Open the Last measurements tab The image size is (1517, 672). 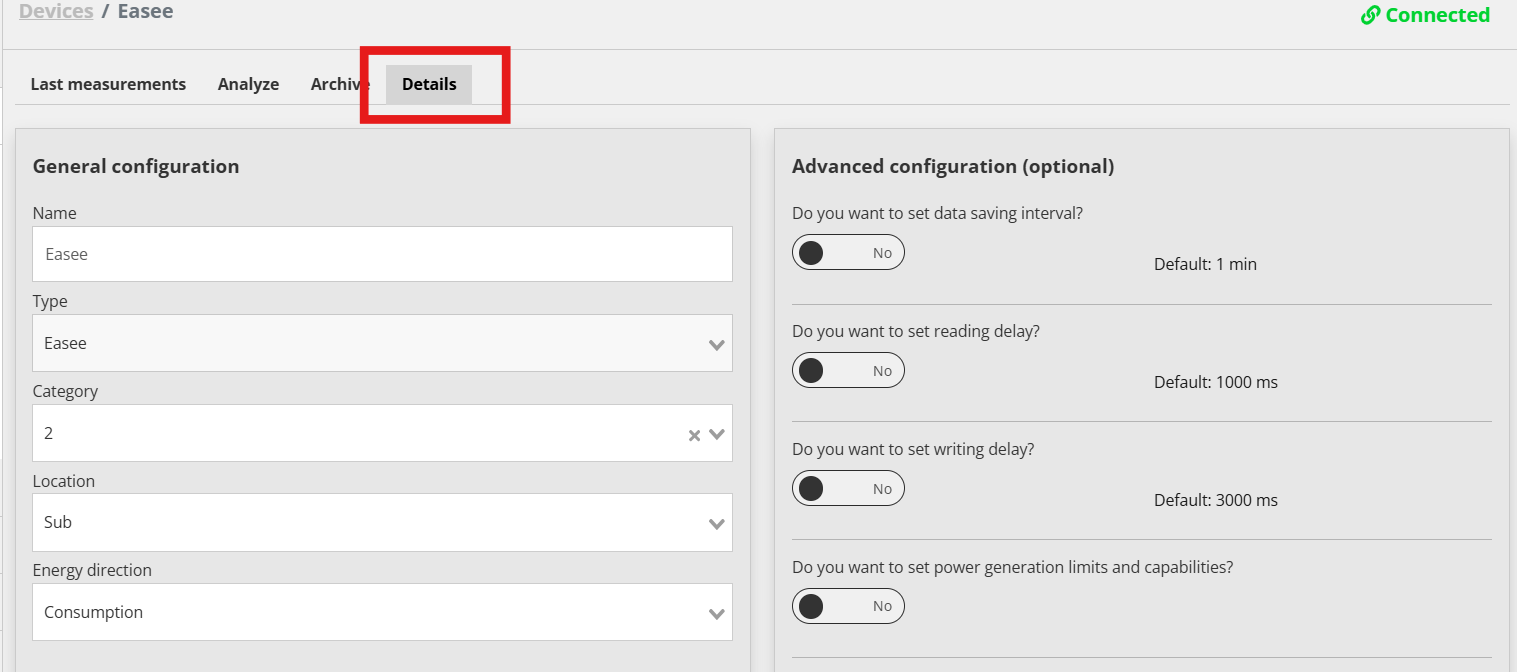click(x=108, y=84)
